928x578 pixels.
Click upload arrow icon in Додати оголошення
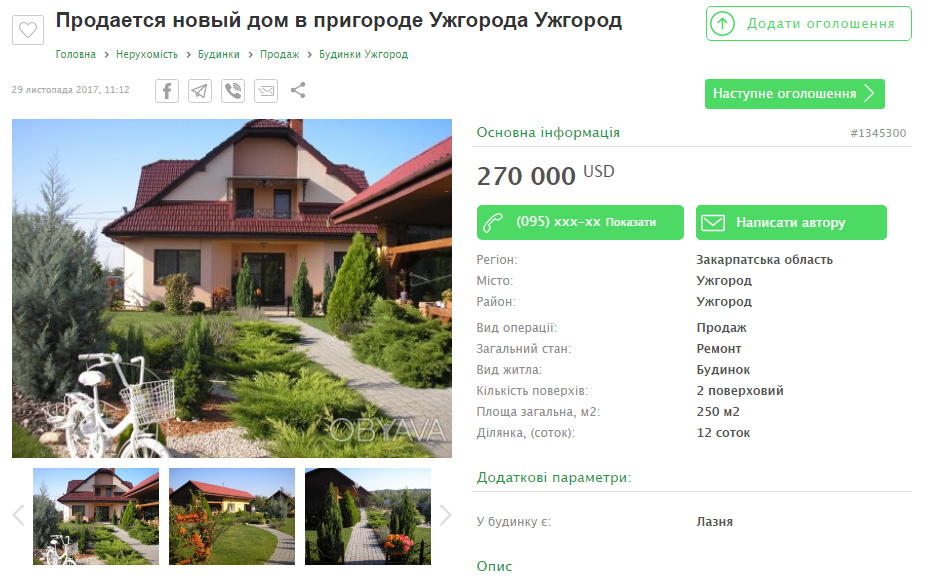point(722,24)
